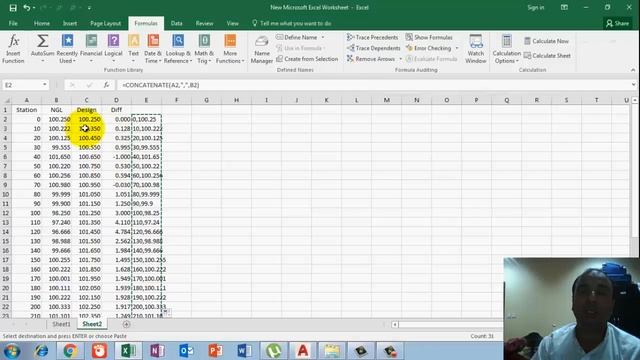Switch to the Home tab
Viewport: 640px width, 360px height.
tap(42, 23)
